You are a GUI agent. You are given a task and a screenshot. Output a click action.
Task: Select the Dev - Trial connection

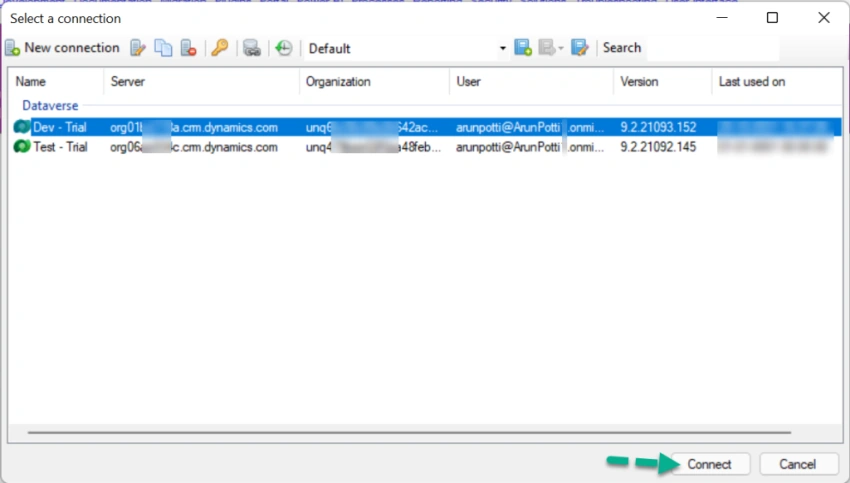[427, 127]
